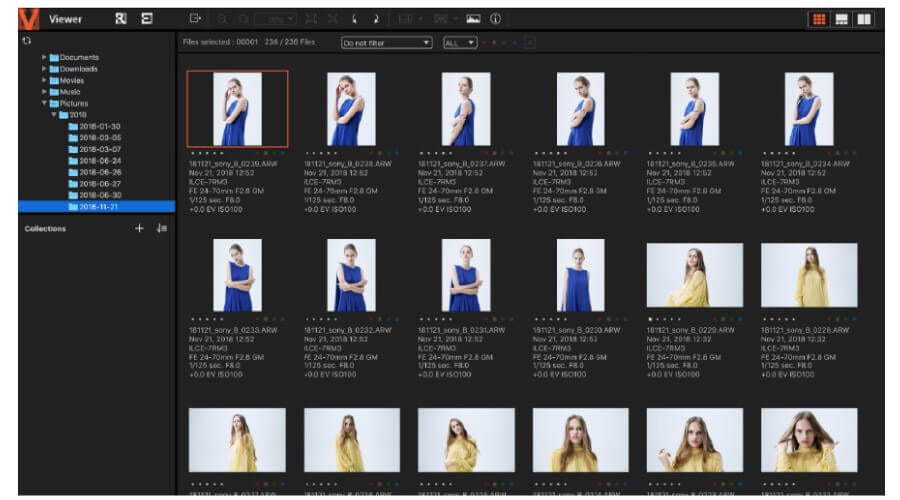Filter by red color label
Viewport: 900px width, 500px height.
484,42
